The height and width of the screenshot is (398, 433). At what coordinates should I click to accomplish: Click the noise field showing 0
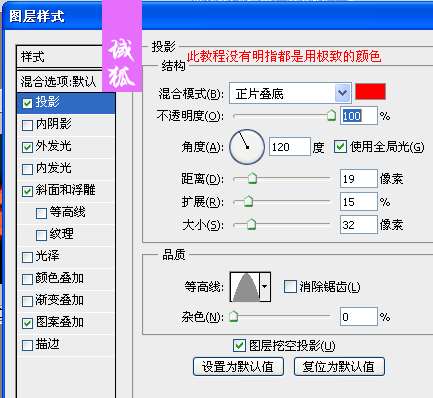[x=359, y=317]
